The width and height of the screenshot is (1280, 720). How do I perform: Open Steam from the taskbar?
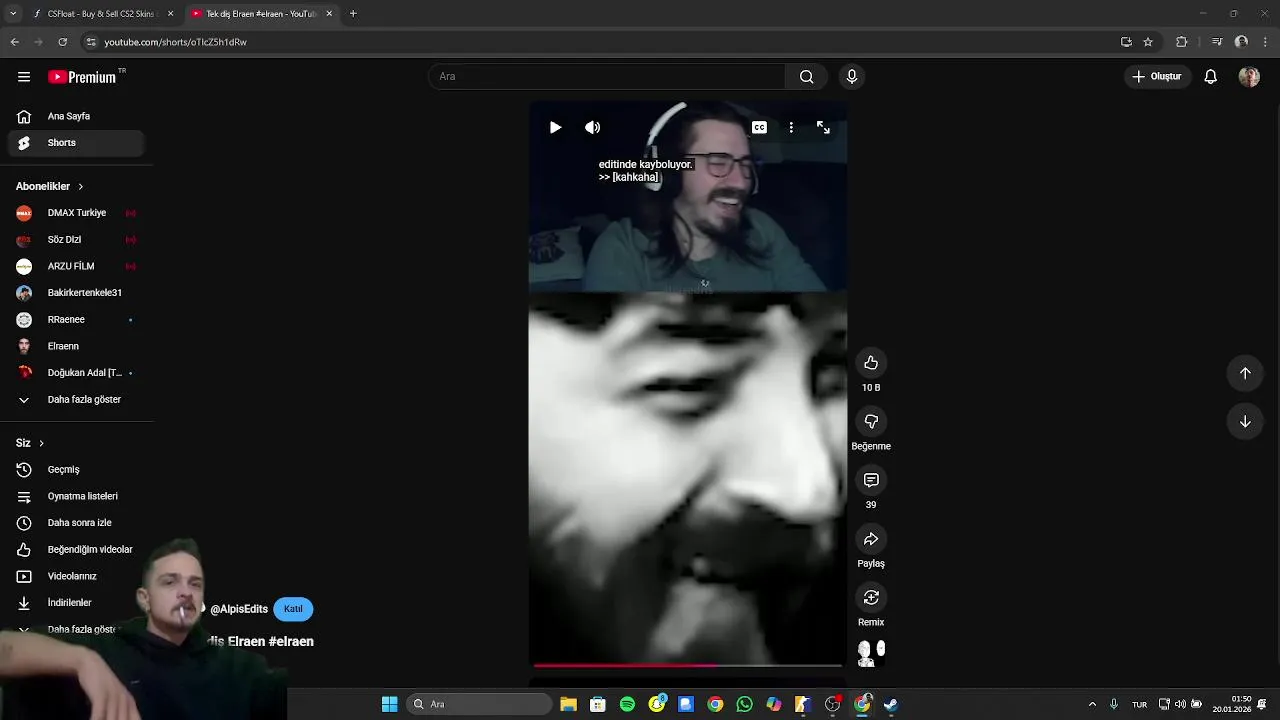coord(891,704)
